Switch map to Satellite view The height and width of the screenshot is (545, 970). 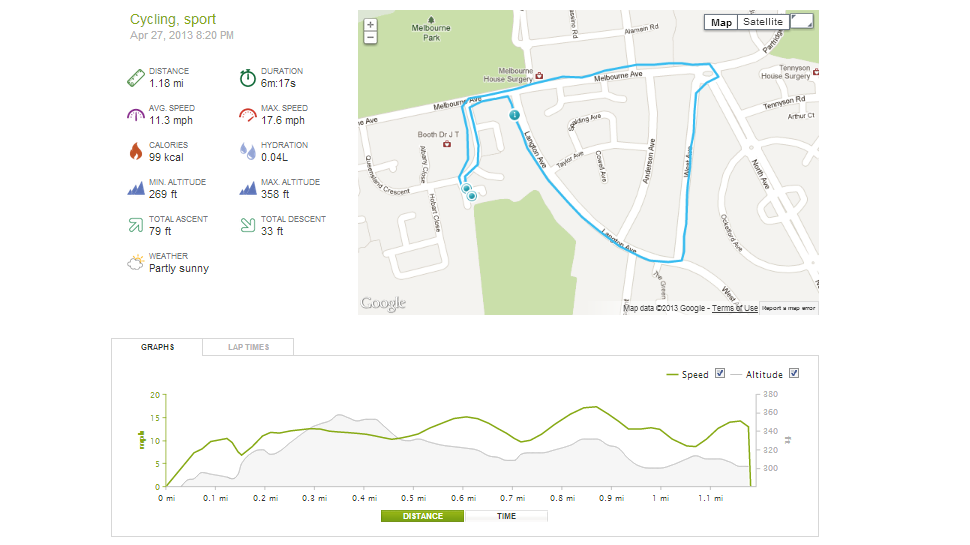[763, 22]
